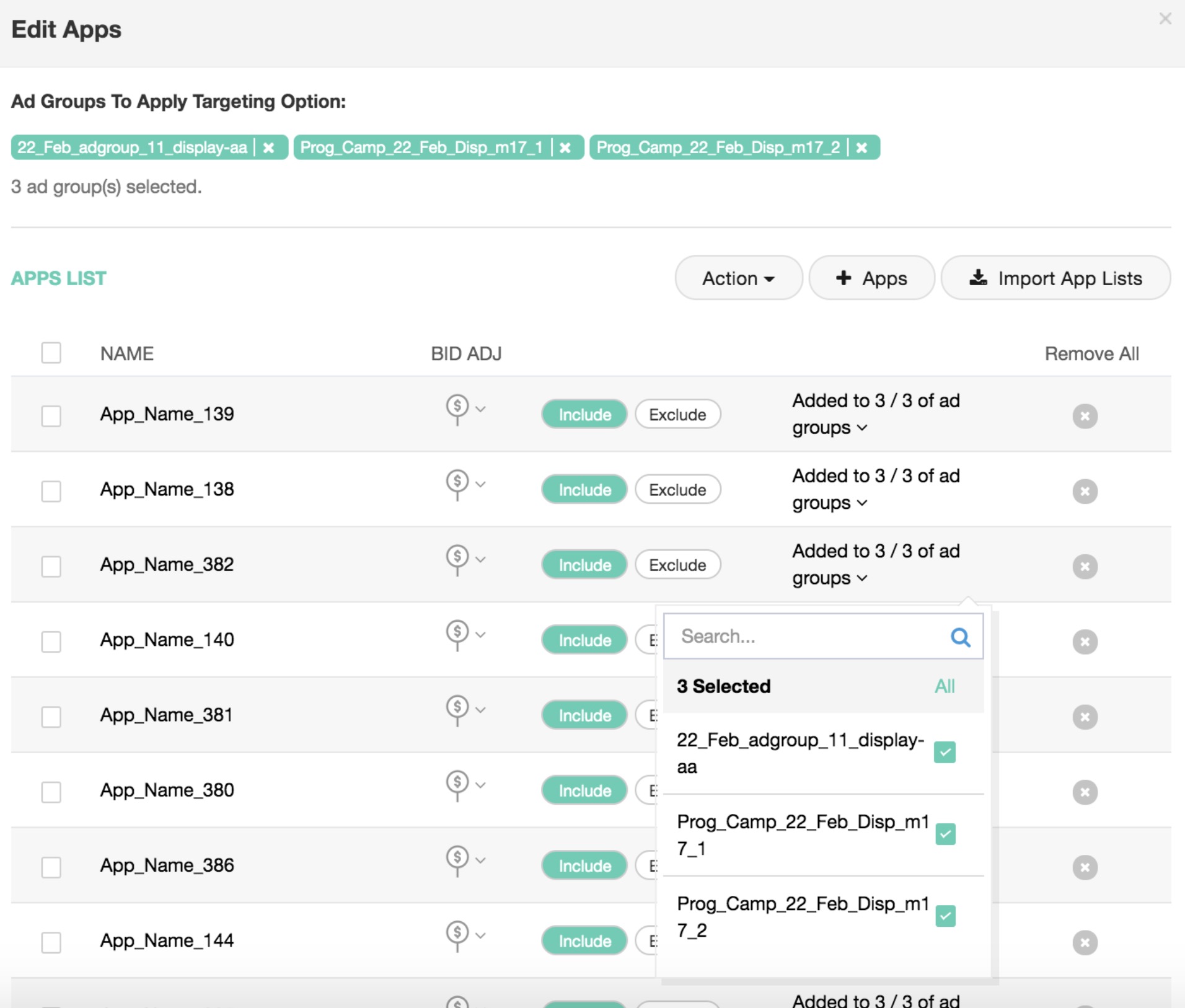
Task: Uncheck Prog_Camp_22_Feb_Disp_m17_1 in the dropdown list
Action: (x=945, y=834)
